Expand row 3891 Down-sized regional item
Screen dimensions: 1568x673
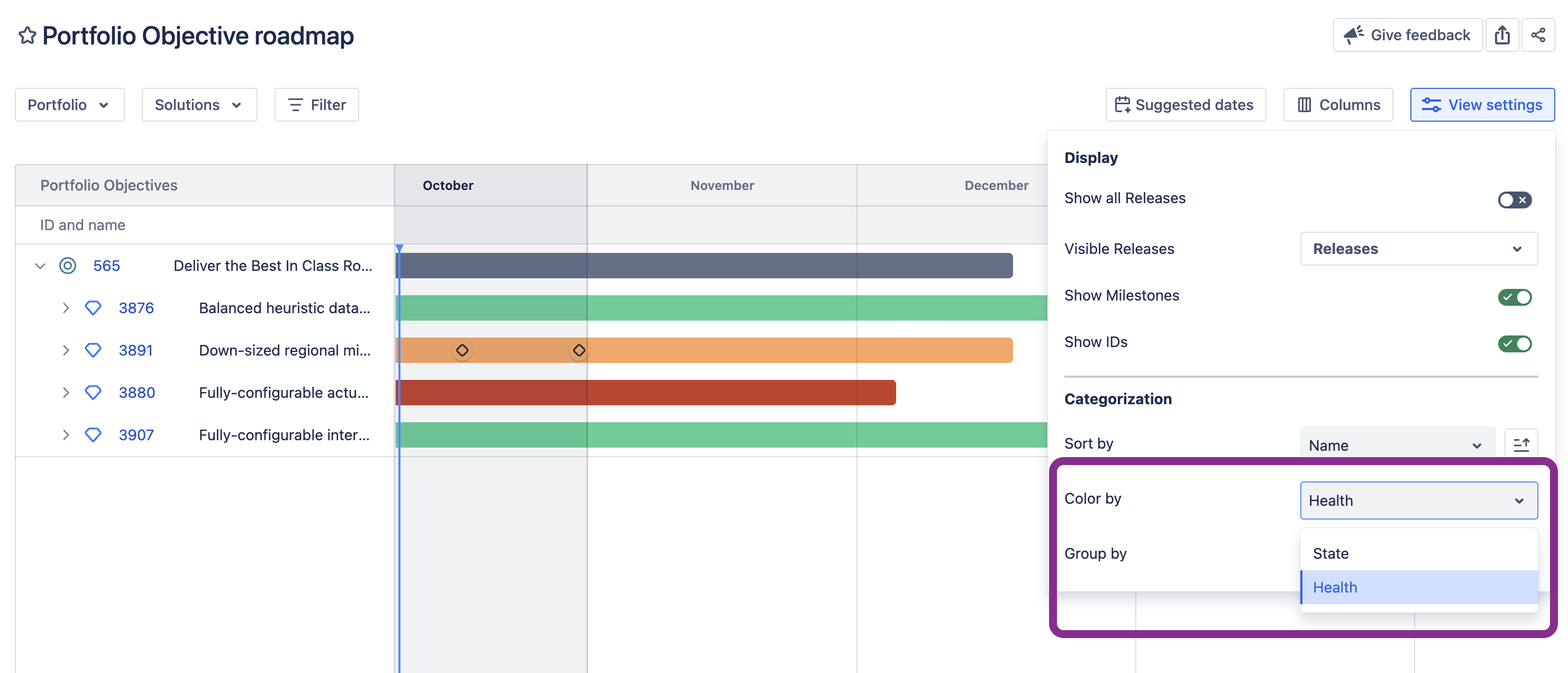[66, 350]
